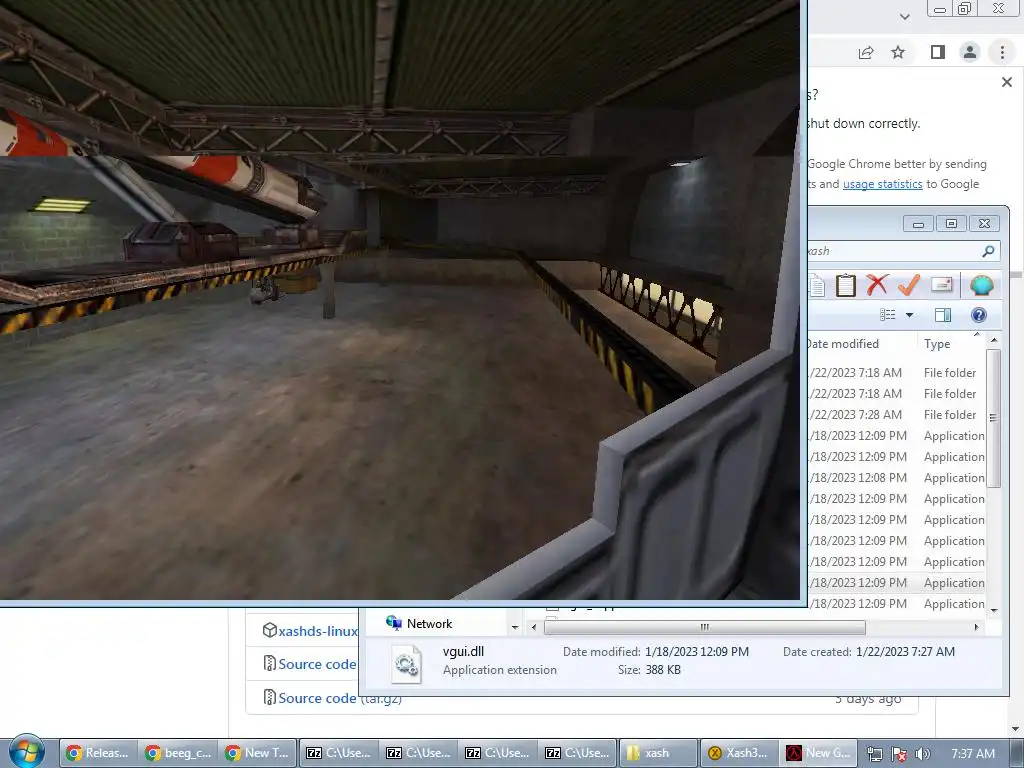Screen dimensions: 1024x768
Task: Click the change view list icon
Action: 888,315
